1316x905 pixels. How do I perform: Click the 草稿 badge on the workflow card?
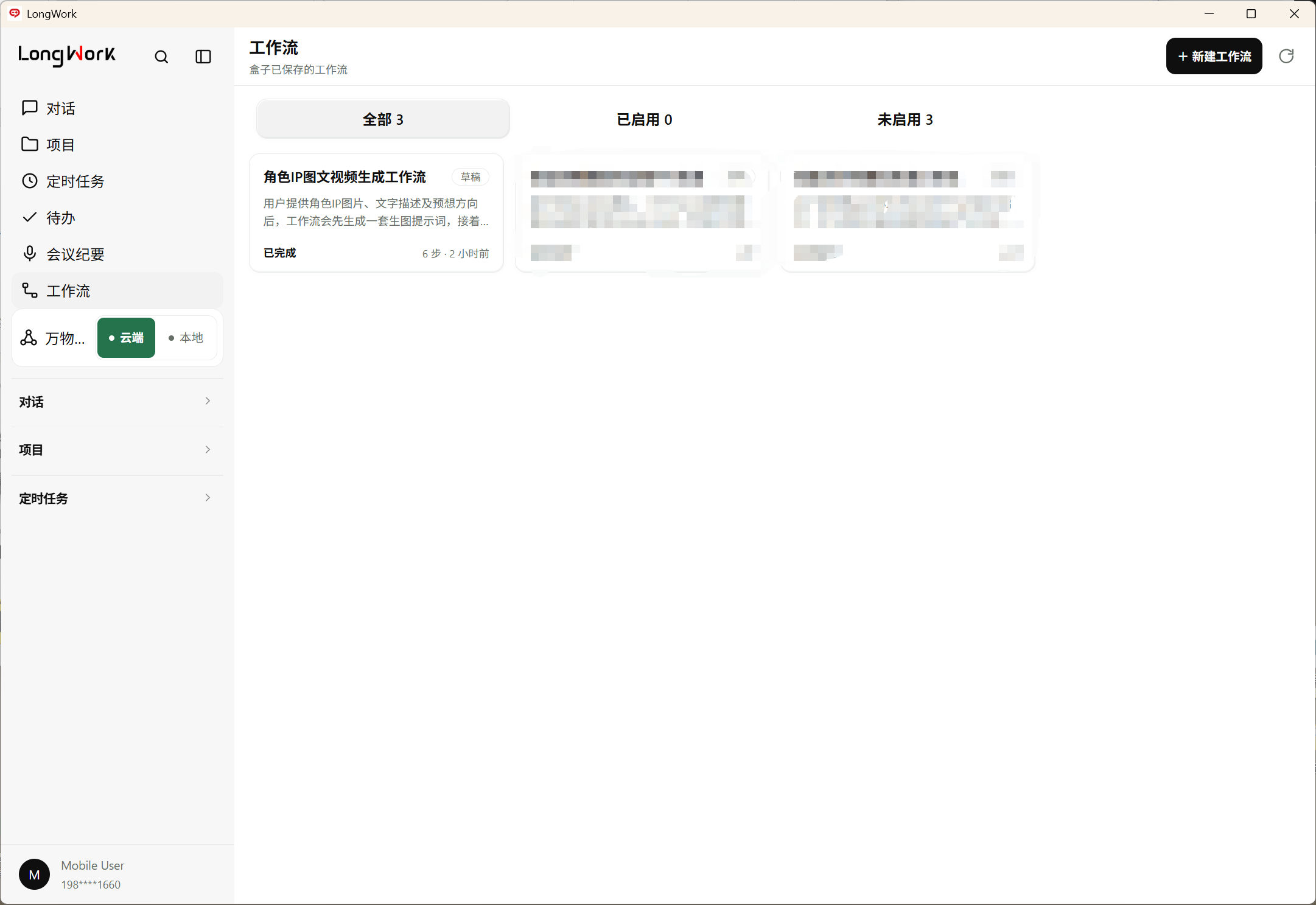click(x=471, y=177)
